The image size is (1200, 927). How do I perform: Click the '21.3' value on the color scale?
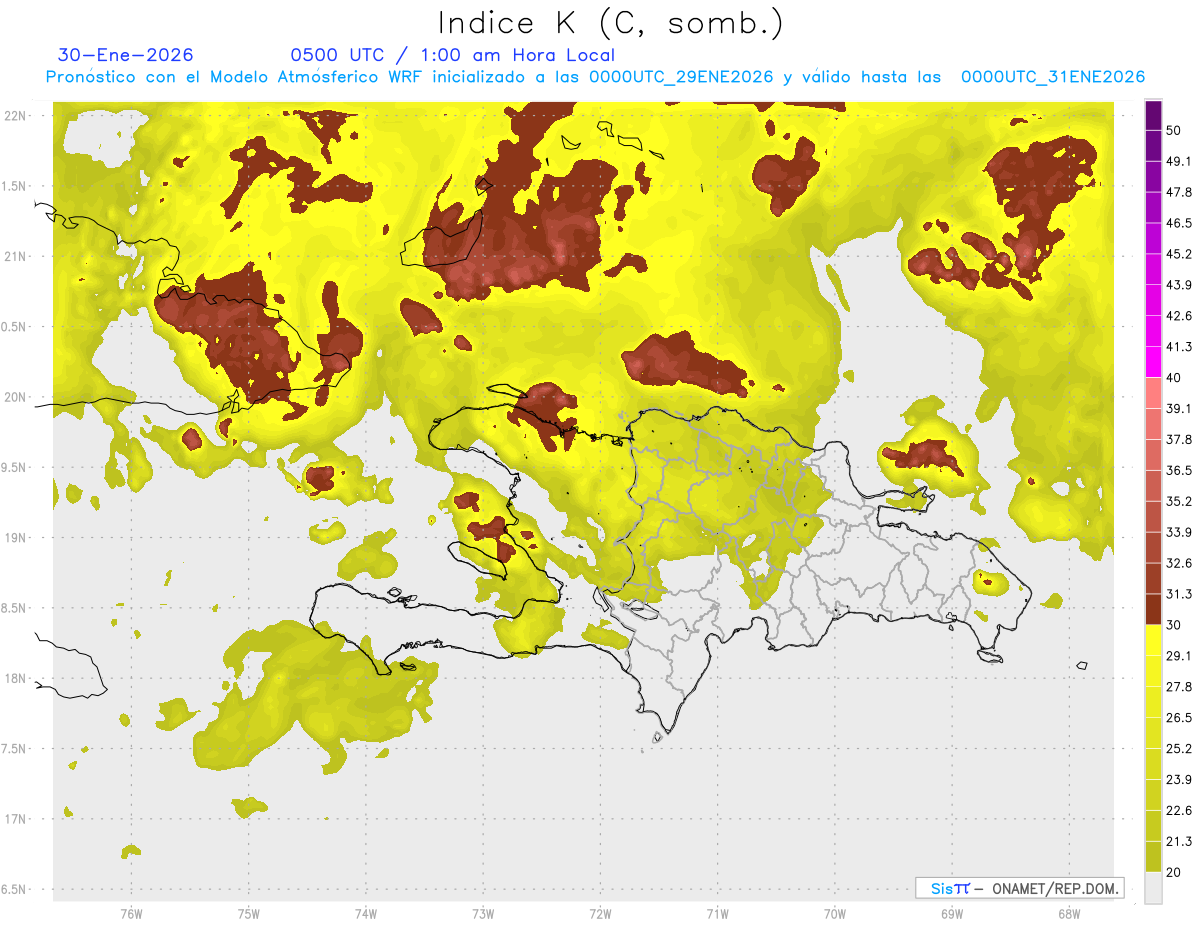click(x=1179, y=841)
